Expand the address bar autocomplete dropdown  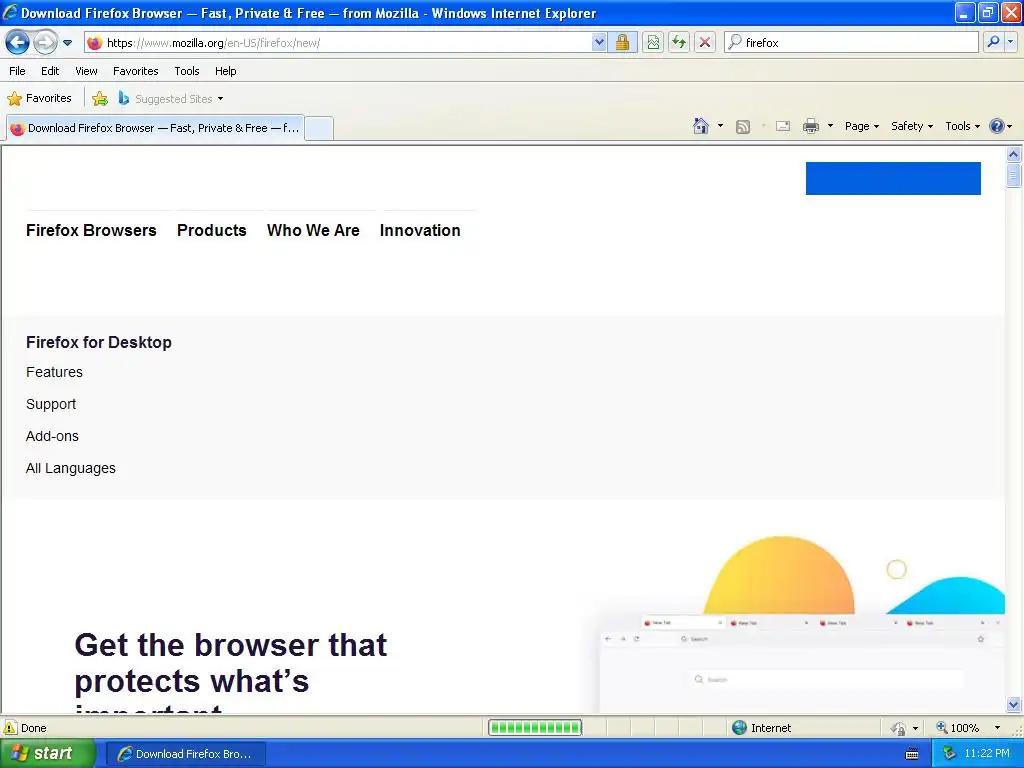click(599, 42)
